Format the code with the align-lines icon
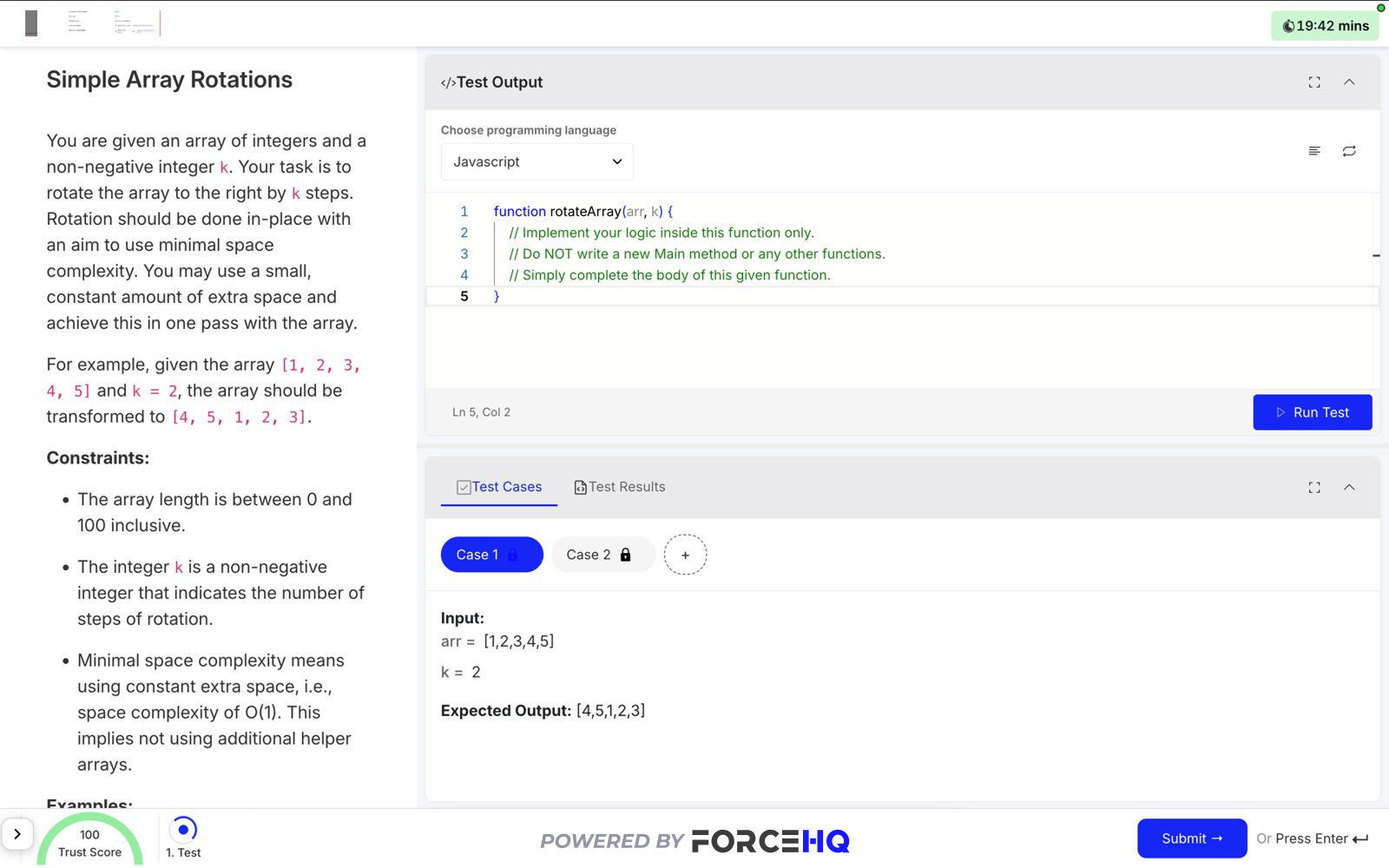Viewport: 1389px width, 868px height. [x=1314, y=151]
